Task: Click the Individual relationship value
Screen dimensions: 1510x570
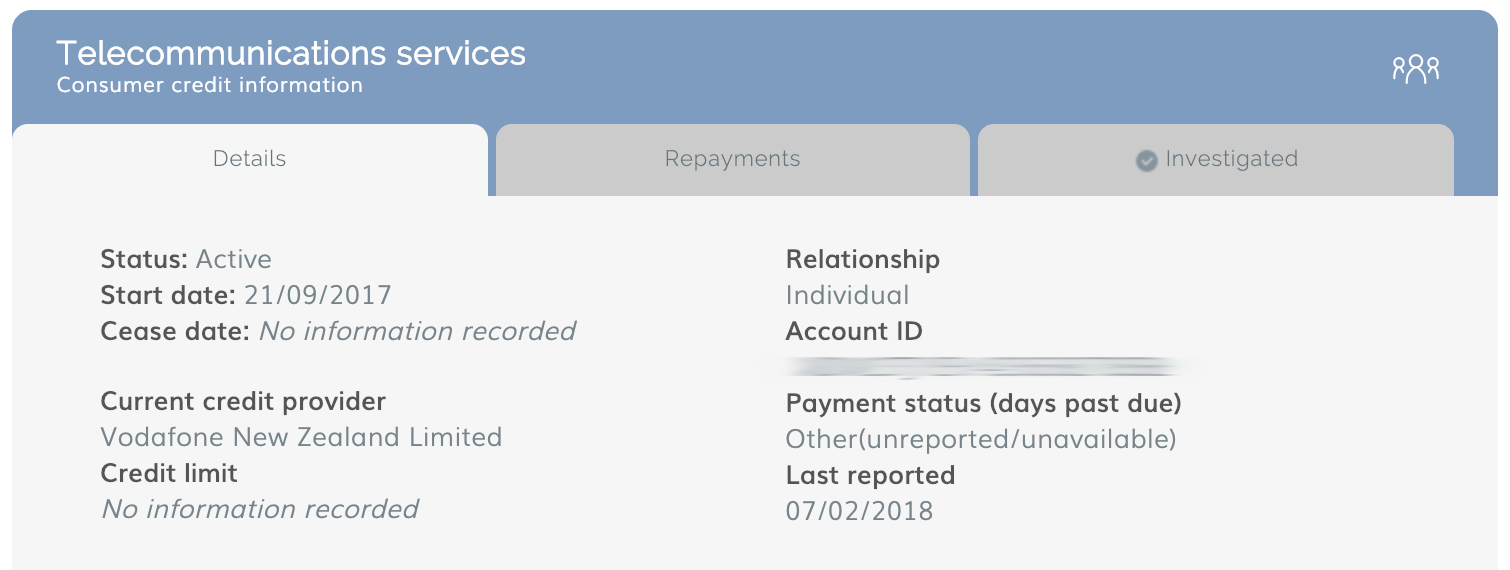Action: [x=848, y=295]
